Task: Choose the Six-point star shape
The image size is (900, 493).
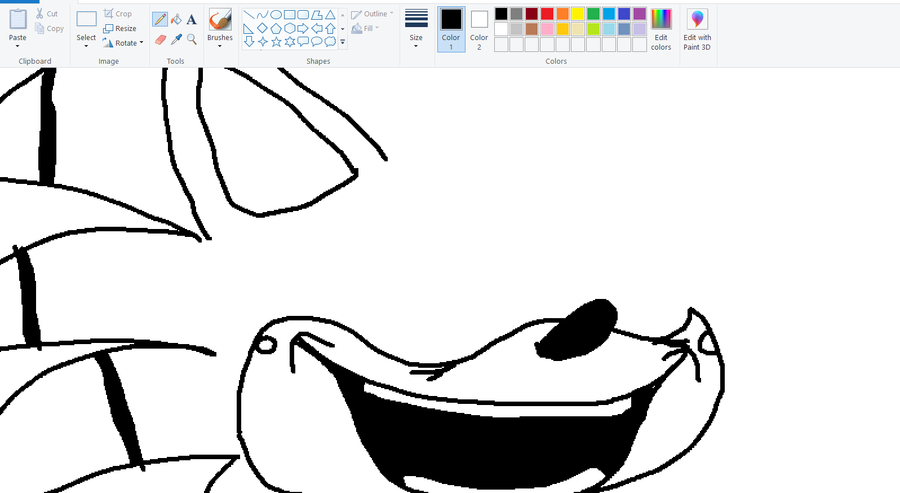Action: tap(289, 41)
